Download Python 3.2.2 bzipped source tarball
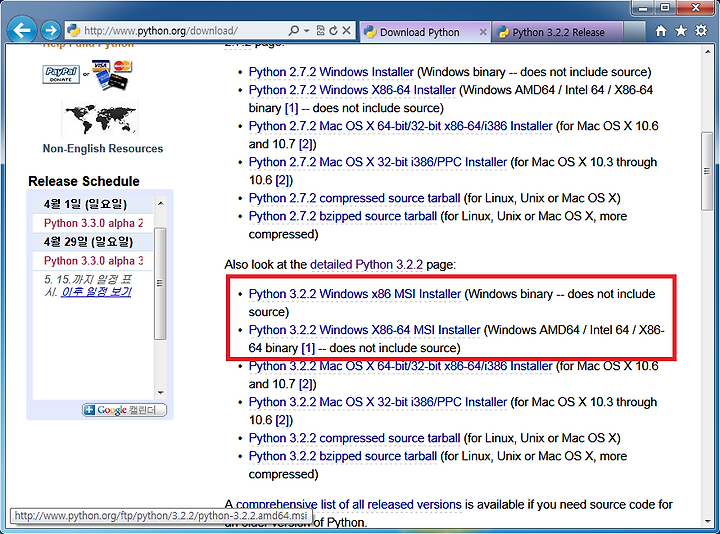The image size is (720, 534). pos(343,456)
